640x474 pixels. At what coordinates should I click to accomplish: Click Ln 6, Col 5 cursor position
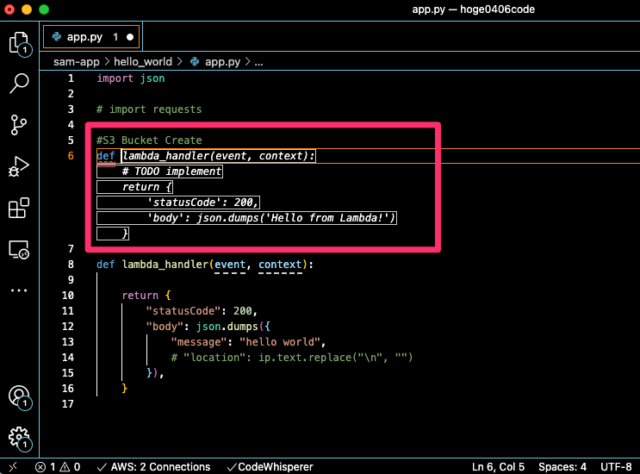498,467
